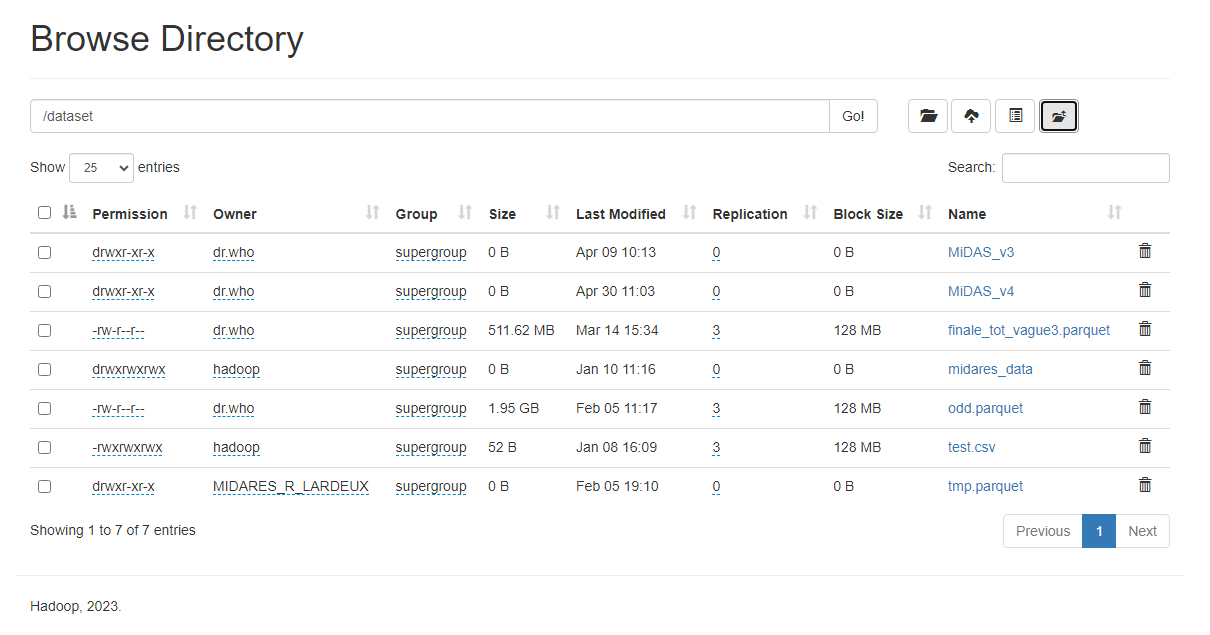Click trash icon in tmp.parquet row

1145,486
